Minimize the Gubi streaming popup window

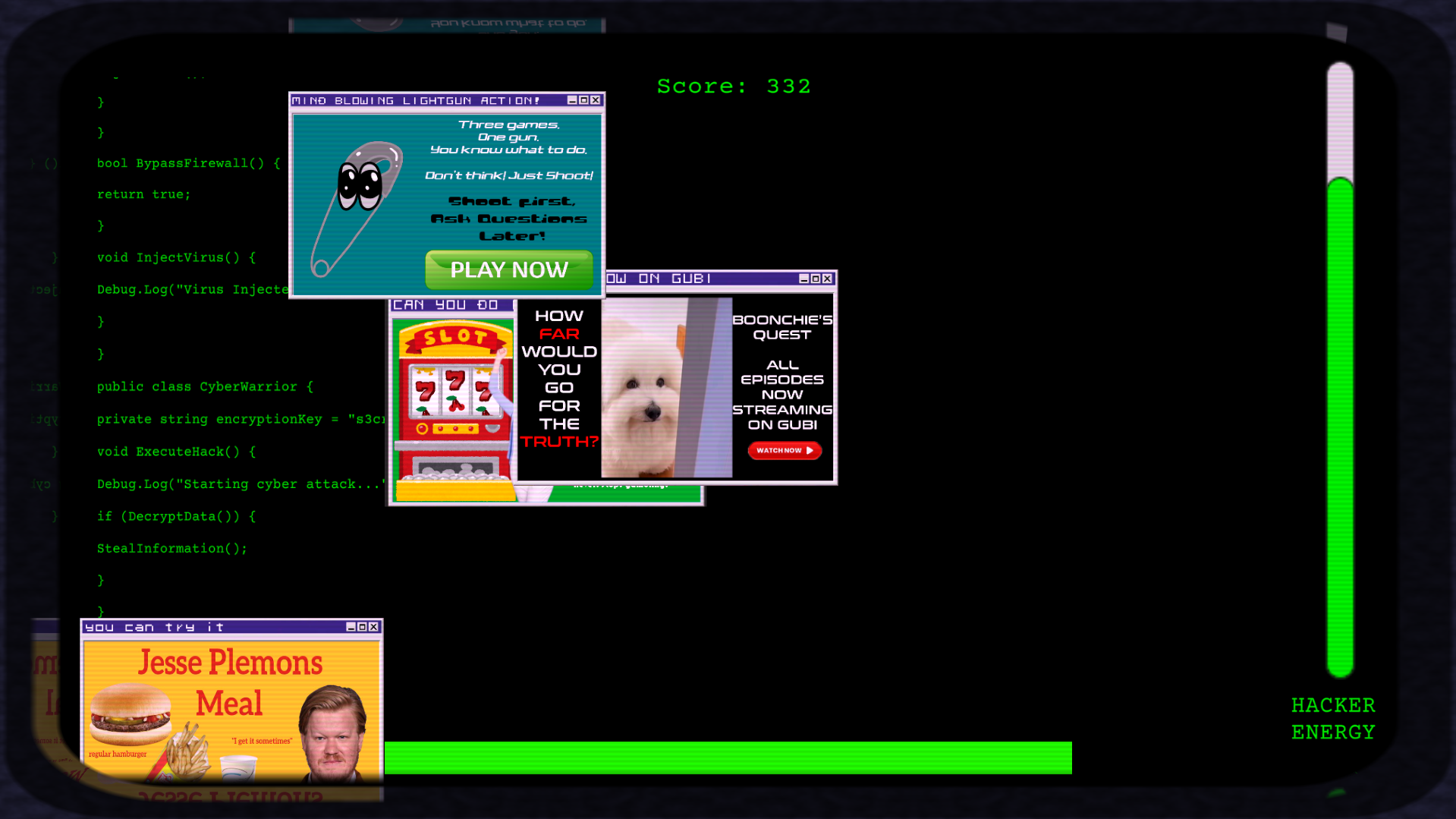803,279
